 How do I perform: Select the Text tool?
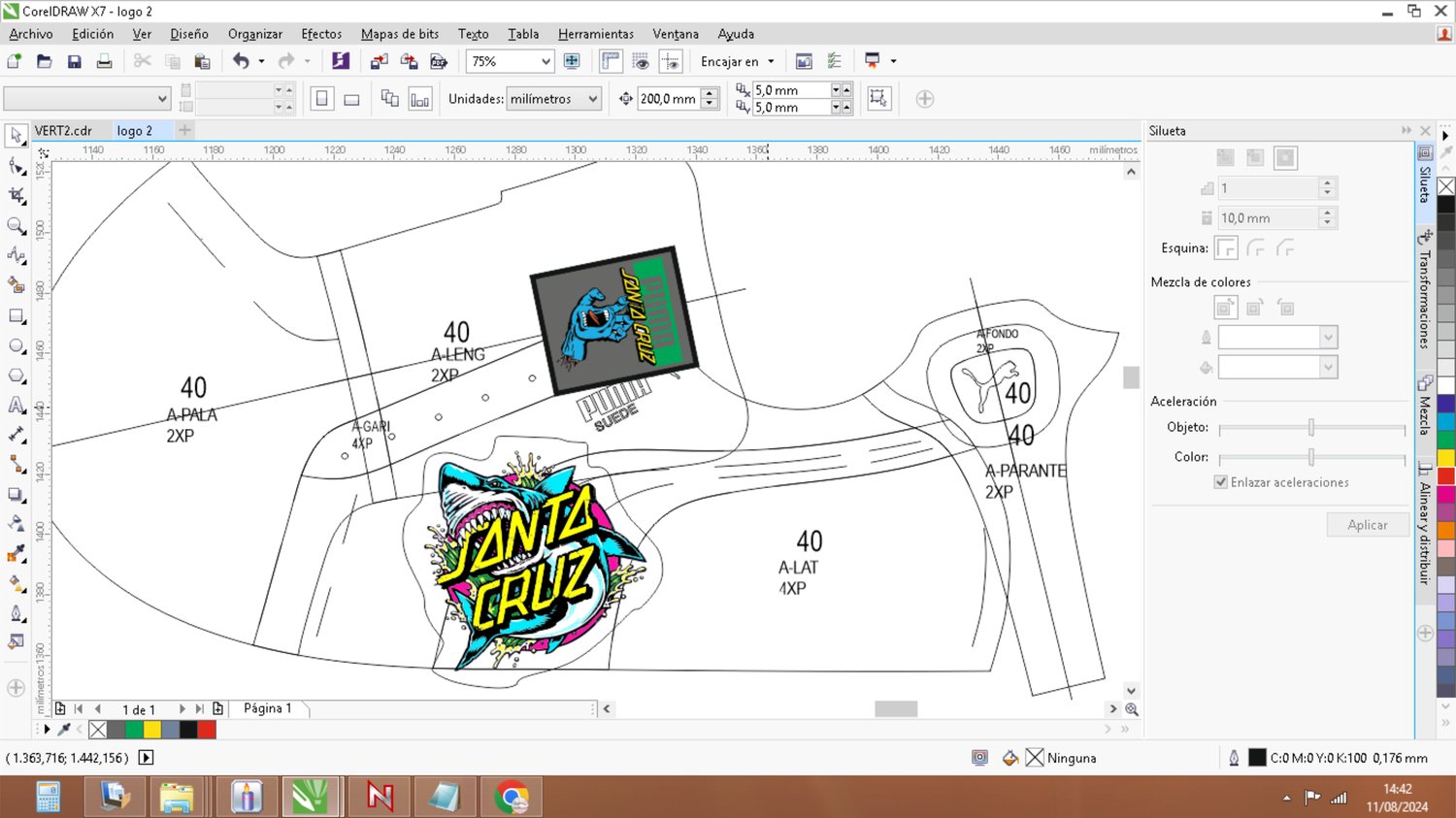pyautogui.click(x=16, y=406)
